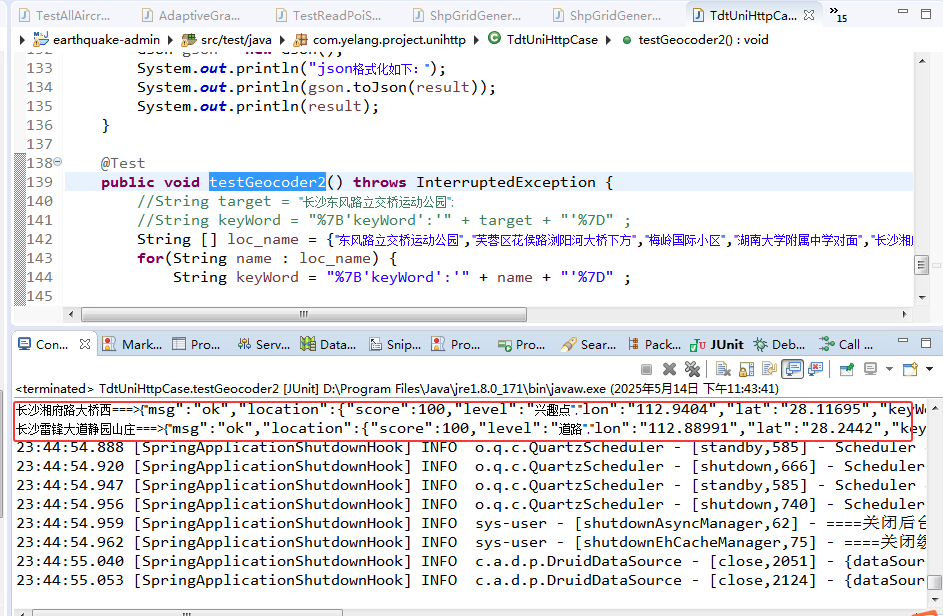Click the 23:44:55.053 DruidDataSource log line
Image resolution: width=943 pixels, height=616 pixels.
470,581
